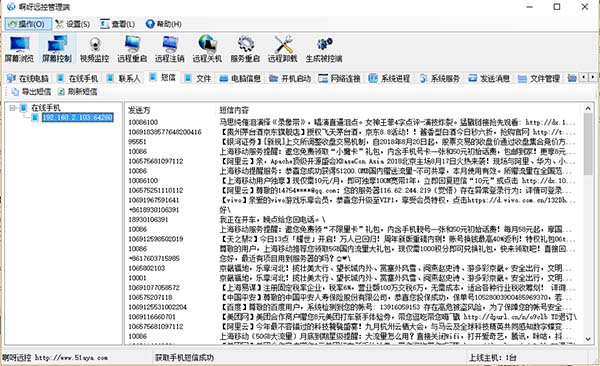The image size is (600, 366).
Task: Click the vertical scrollbar thumb
Action: pos(588,144)
